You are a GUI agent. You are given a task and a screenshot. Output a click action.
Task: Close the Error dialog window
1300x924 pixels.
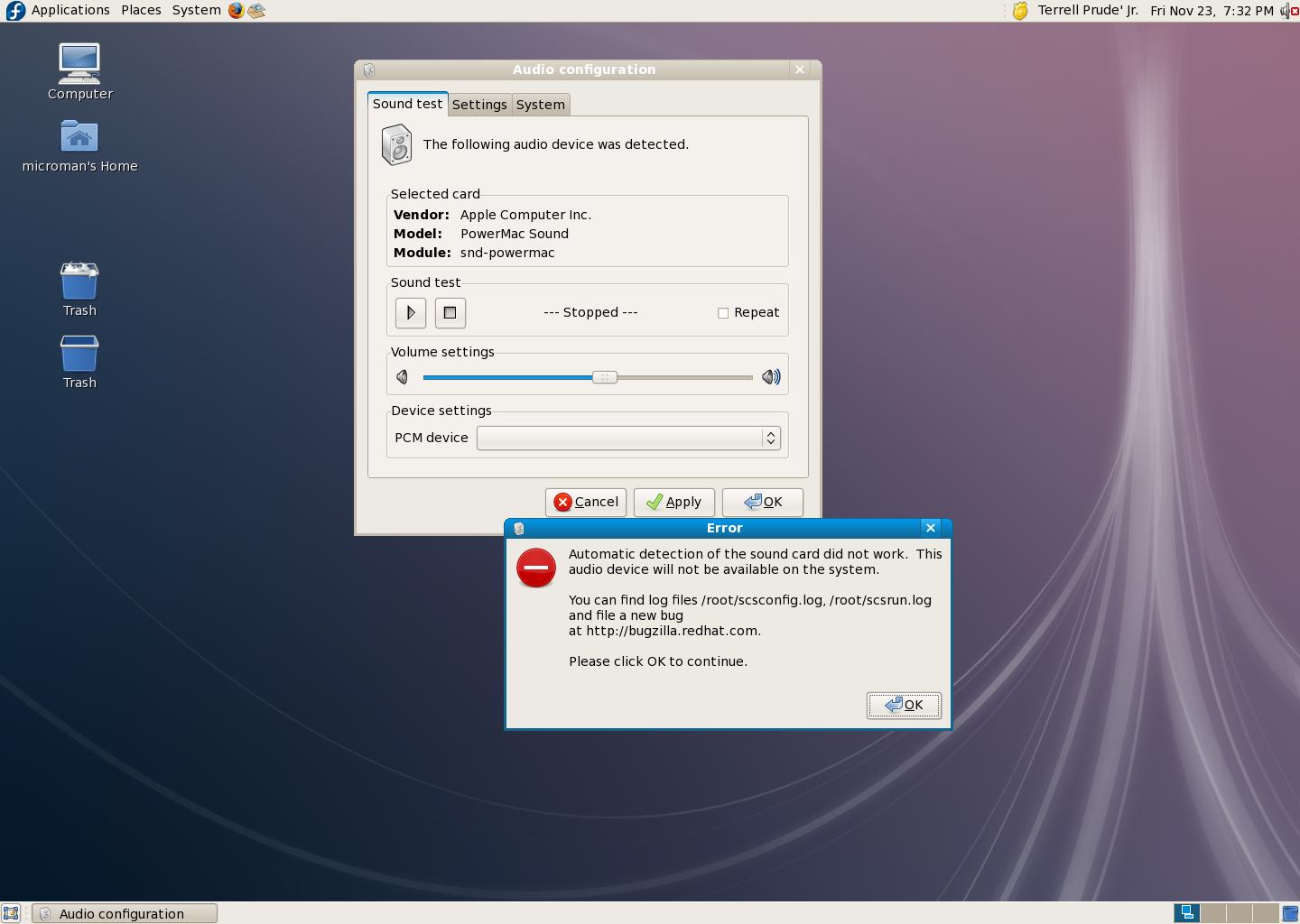[x=931, y=528]
